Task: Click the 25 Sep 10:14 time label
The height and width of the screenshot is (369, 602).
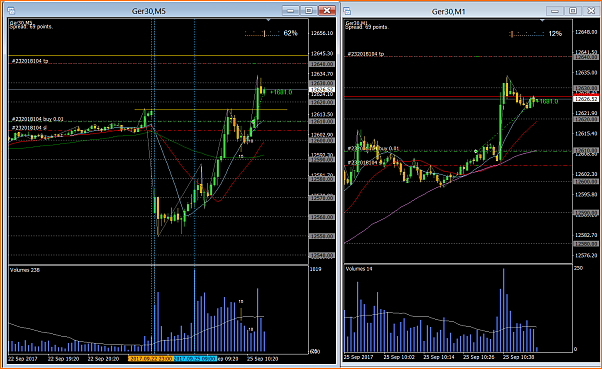Action: (x=439, y=357)
